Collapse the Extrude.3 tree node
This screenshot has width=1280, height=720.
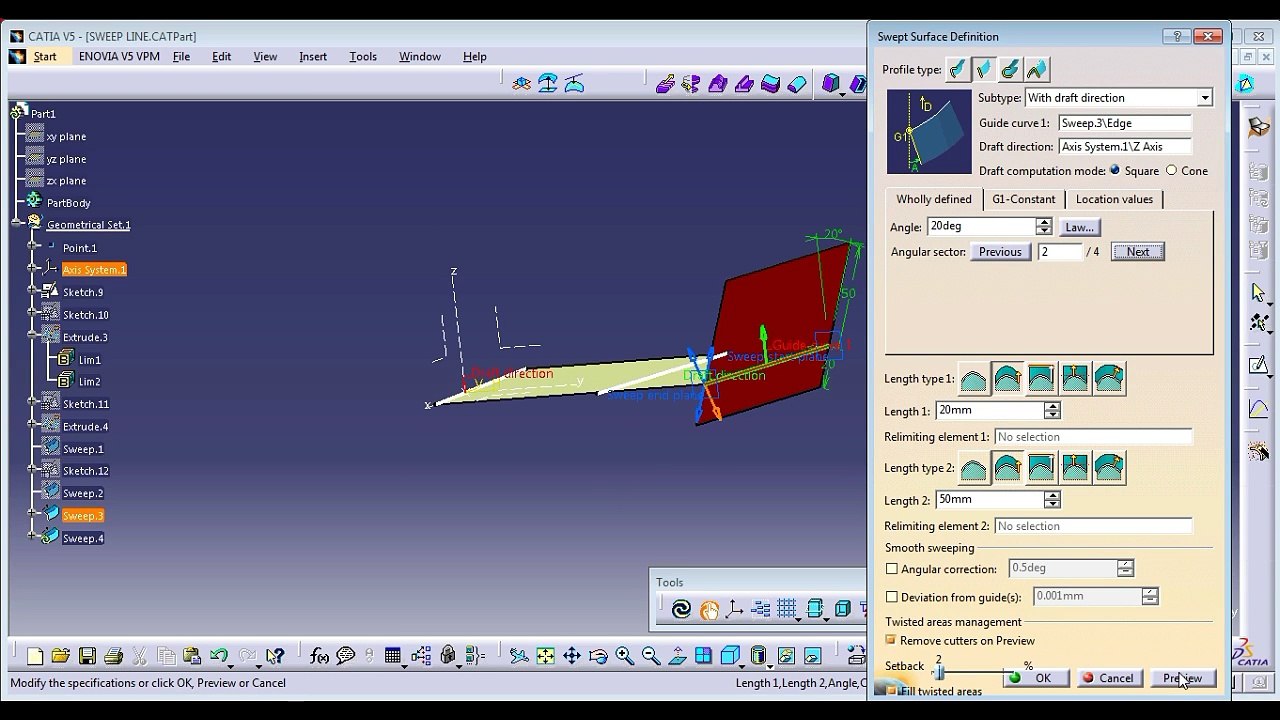click(x=33, y=337)
